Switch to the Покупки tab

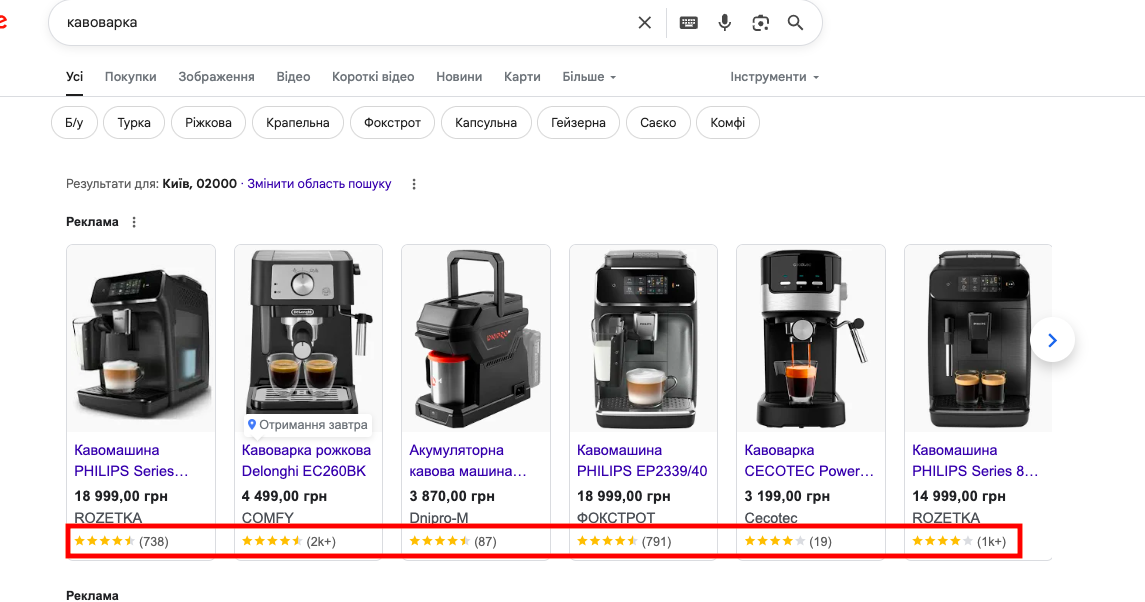coord(130,77)
